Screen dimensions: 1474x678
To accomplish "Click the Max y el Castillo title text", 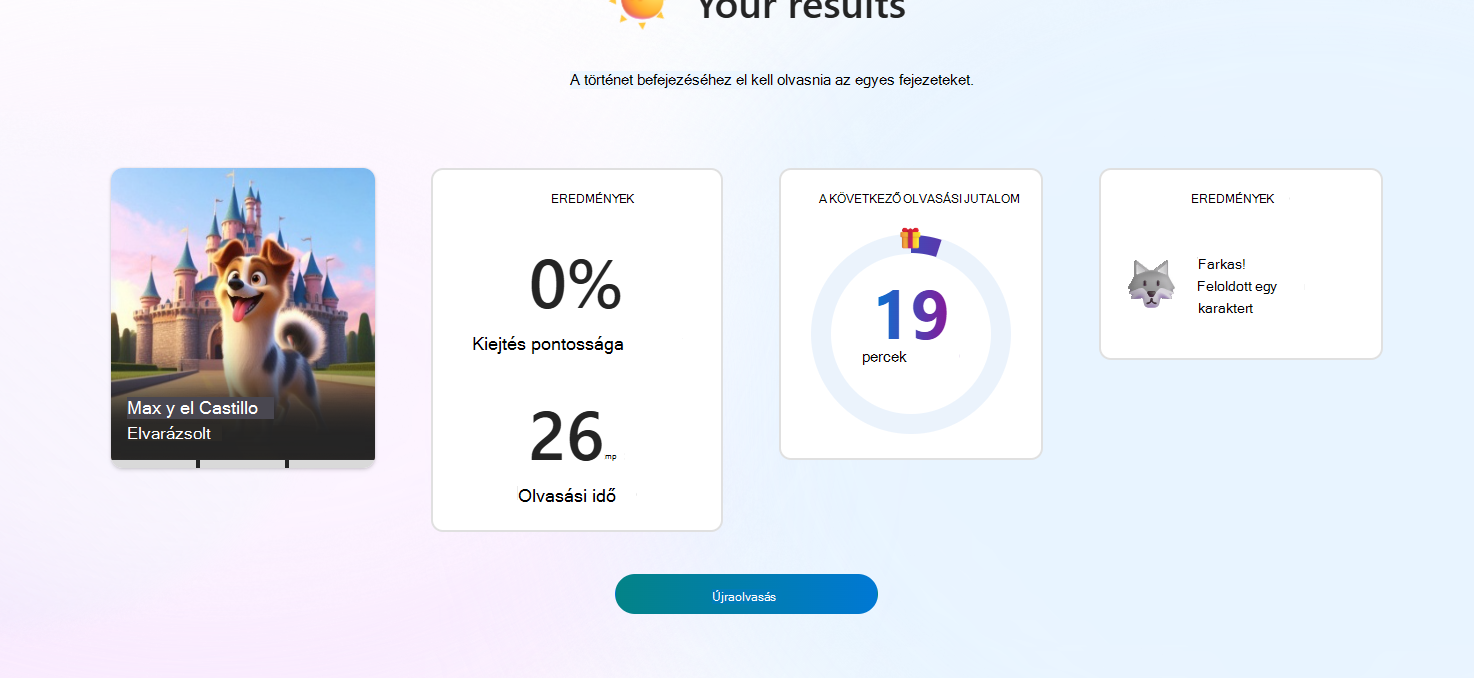I will tap(193, 408).
